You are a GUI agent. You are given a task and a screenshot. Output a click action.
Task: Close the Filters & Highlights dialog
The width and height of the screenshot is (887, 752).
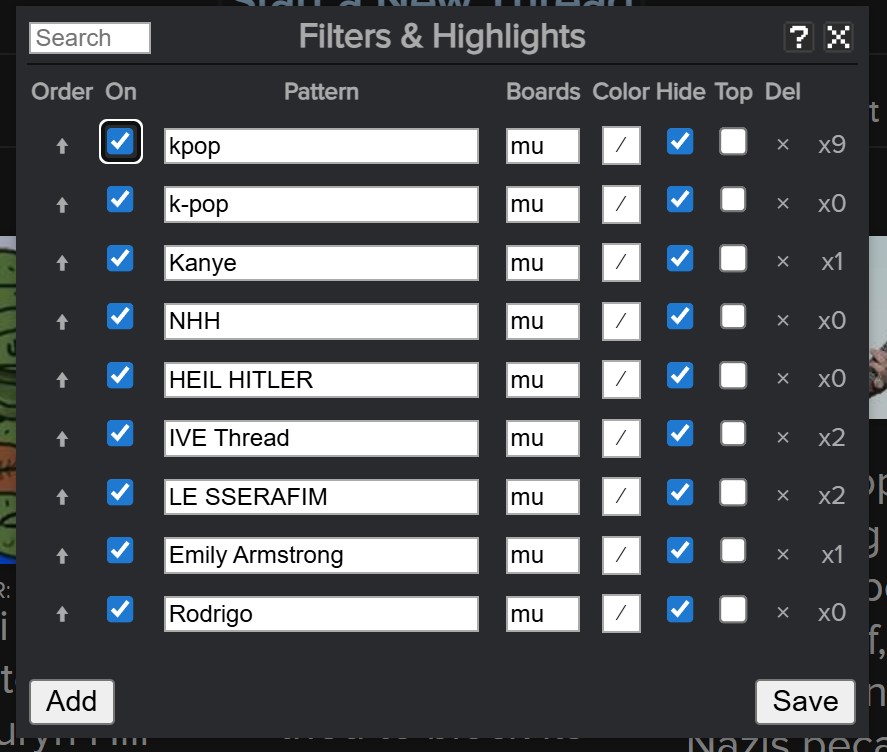(x=838, y=37)
